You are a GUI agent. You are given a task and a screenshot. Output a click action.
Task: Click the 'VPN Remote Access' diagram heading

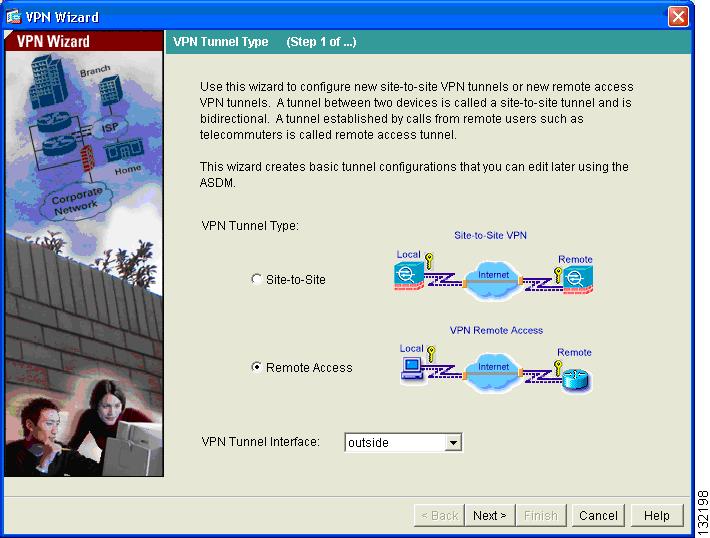(496, 330)
